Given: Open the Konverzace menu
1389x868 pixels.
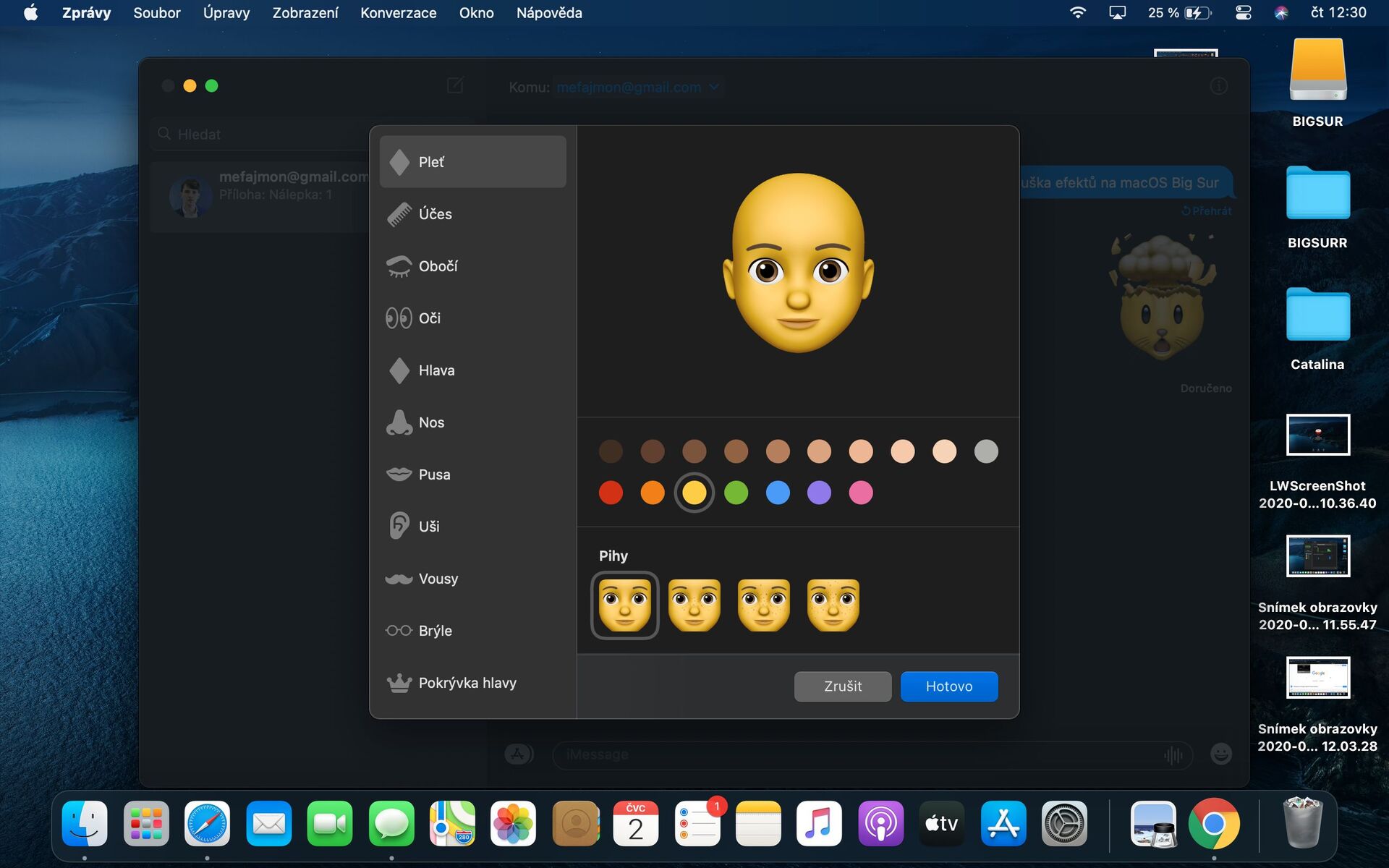Looking at the screenshot, I should 398,13.
